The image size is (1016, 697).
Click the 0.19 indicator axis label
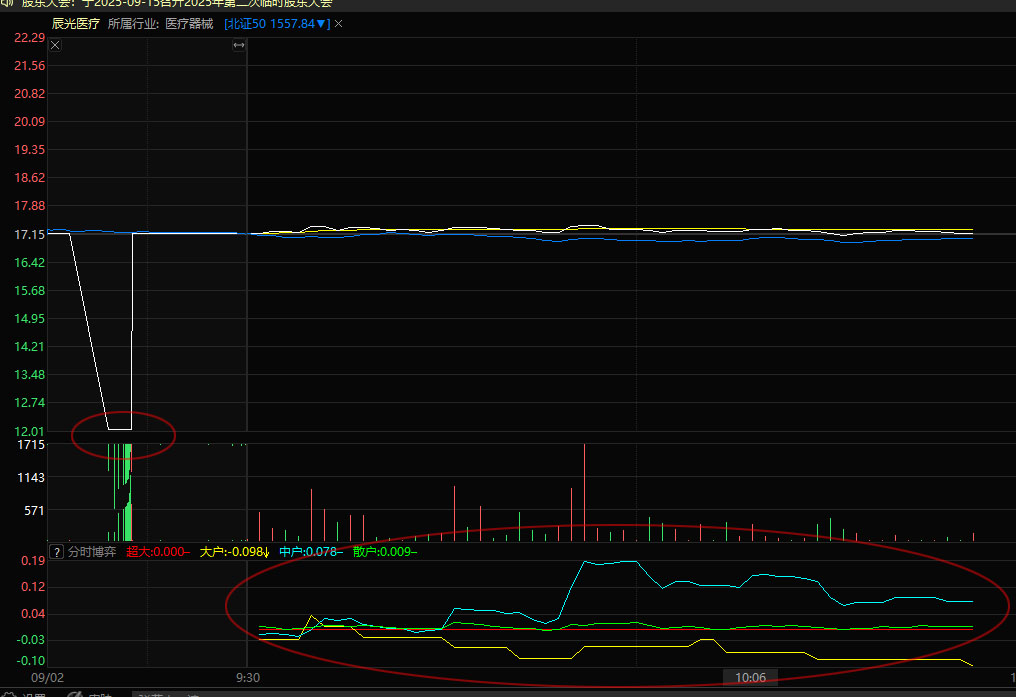(x=33, y=561)
